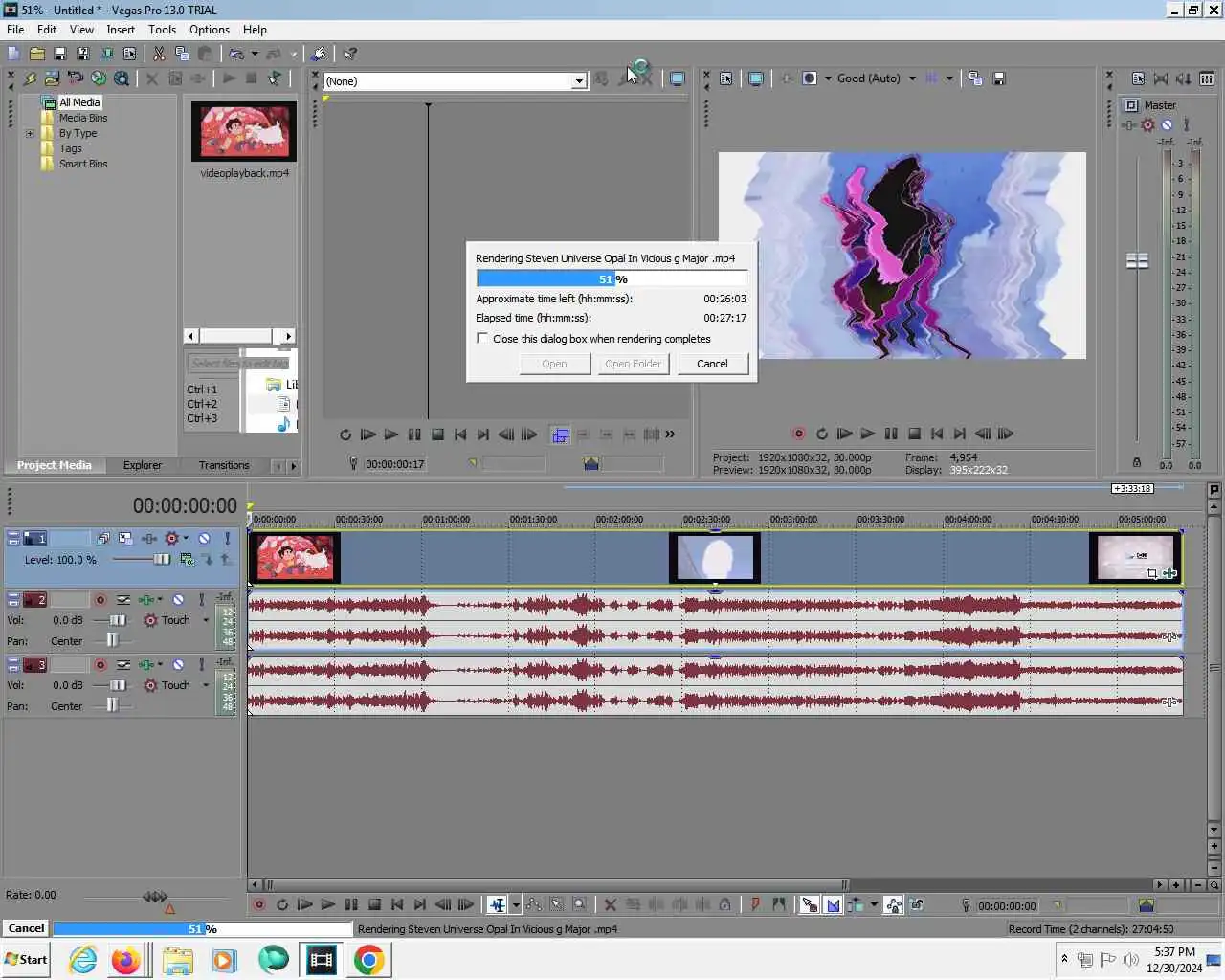The height and width of the screenshot is (980, 1225).
Task: Open automation settings dropdown on video track 1
Action: [x=186, y=538]
